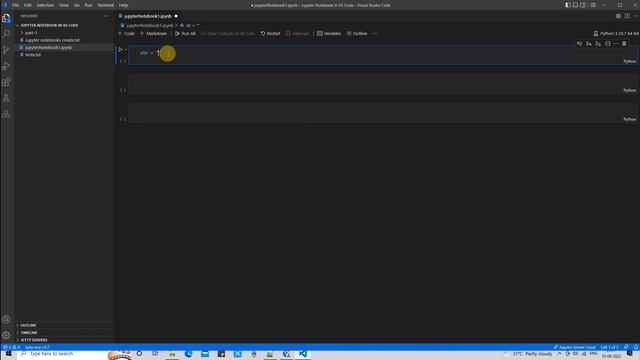The width and height of the screenshot is (640, 360).
Task: Toggle Primary Side Bar layout icon
Action: [x=568, y=5]
